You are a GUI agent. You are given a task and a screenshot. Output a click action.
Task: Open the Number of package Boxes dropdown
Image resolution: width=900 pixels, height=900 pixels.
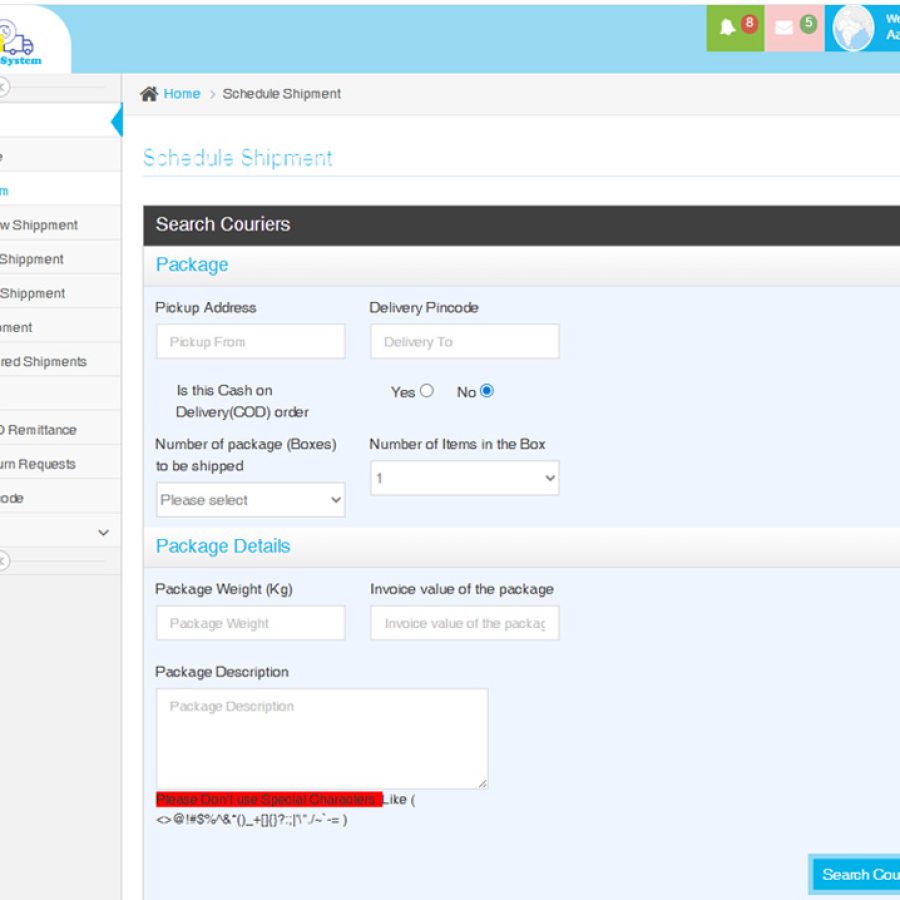point(250,500)
